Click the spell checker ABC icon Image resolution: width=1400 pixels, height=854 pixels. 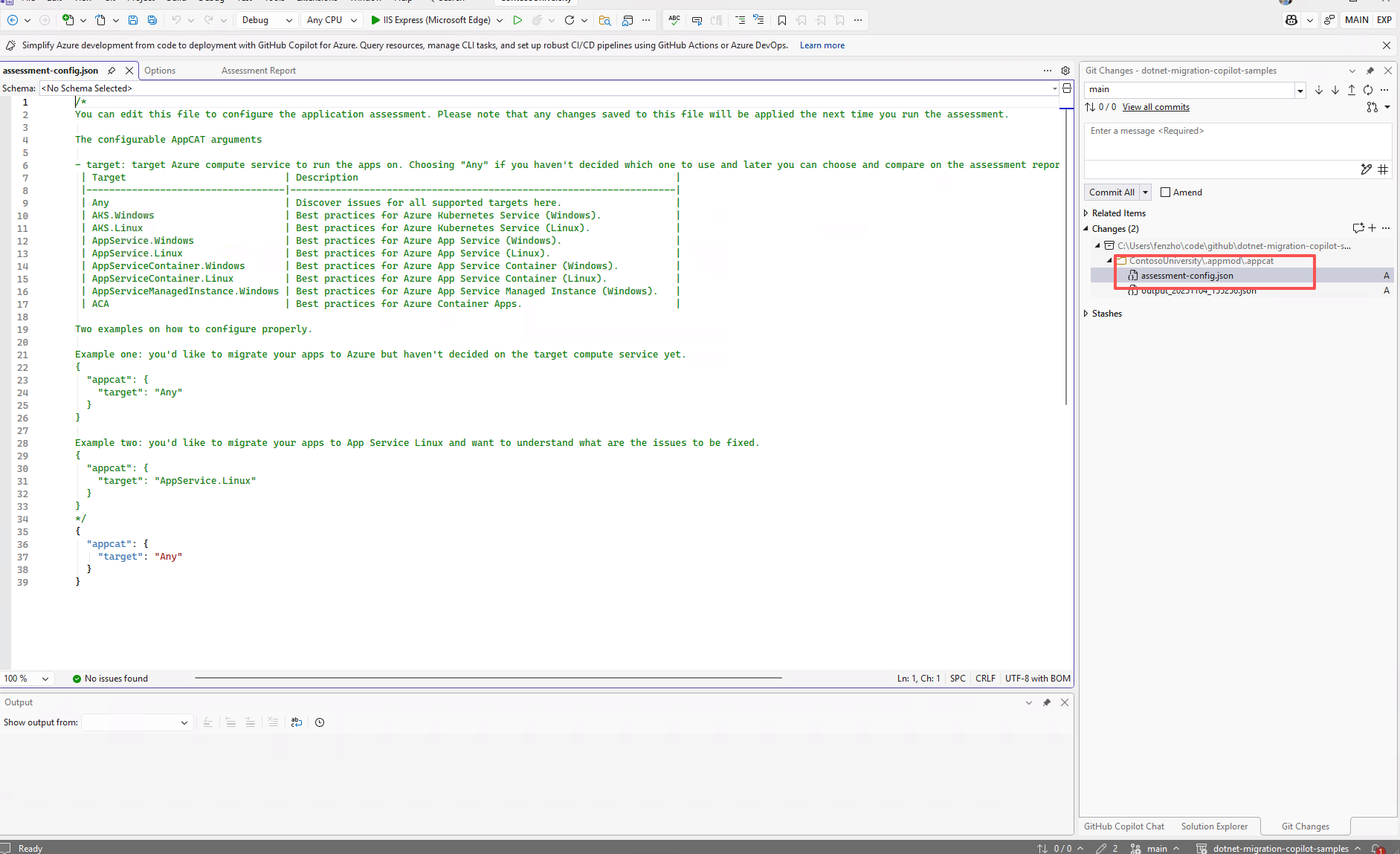click(674, 20)
